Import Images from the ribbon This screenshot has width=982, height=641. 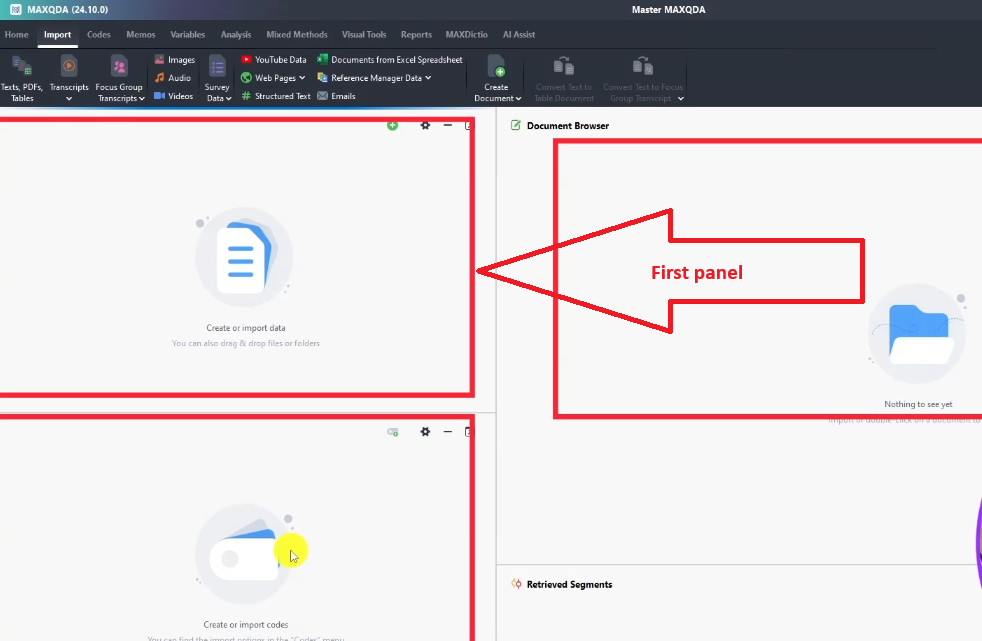(x=174, y=60)
